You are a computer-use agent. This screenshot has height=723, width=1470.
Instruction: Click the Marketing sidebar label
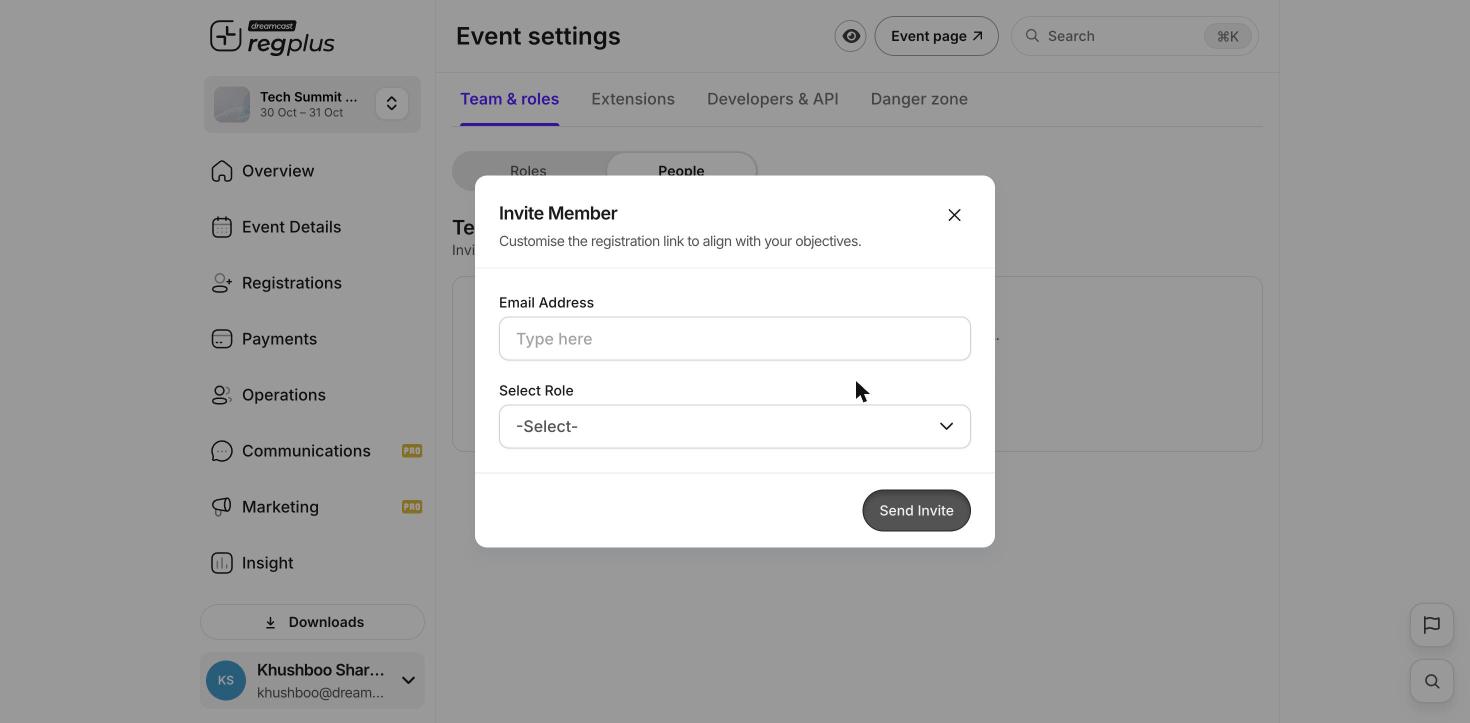pos(281,507)
